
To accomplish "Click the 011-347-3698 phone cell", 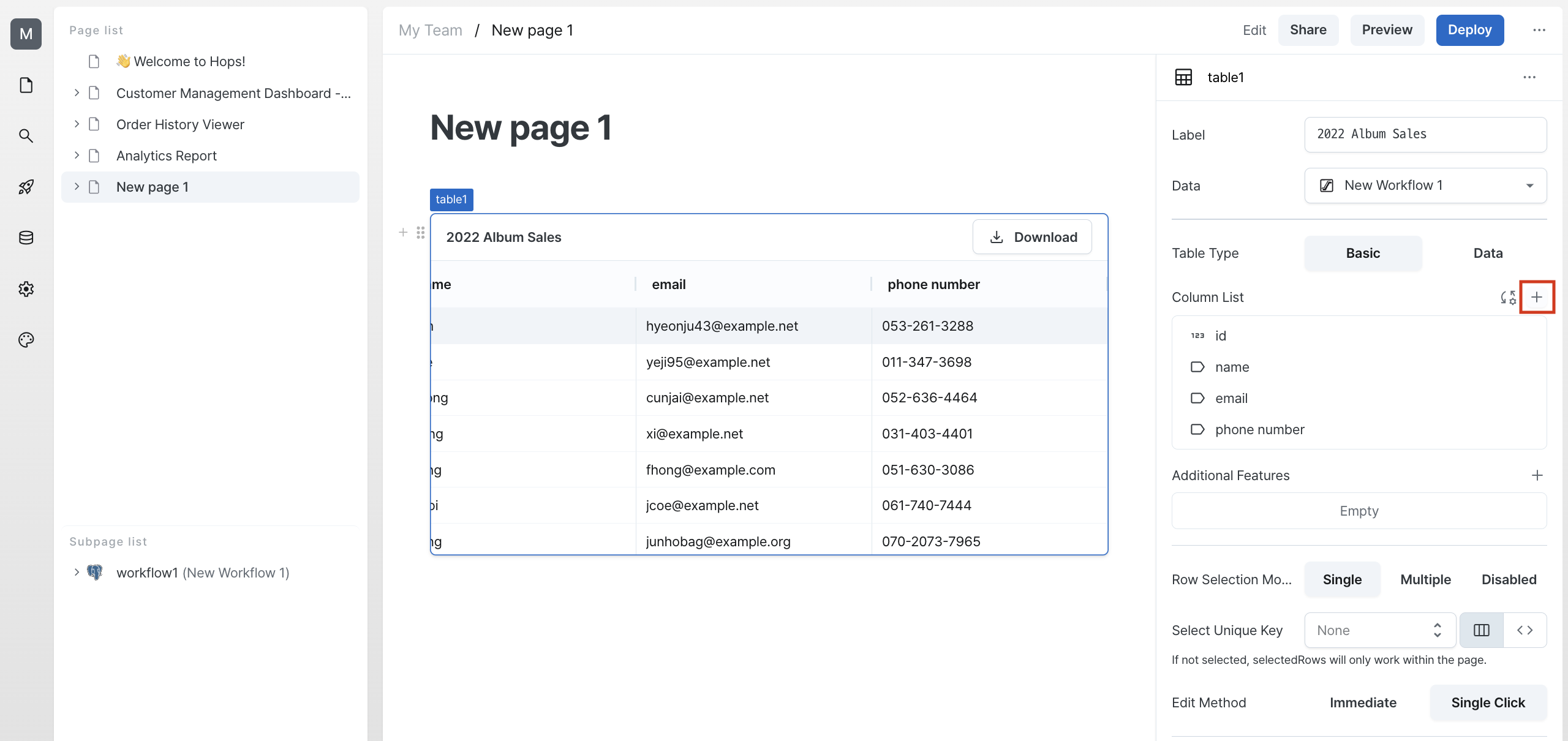I will (989, 362).
